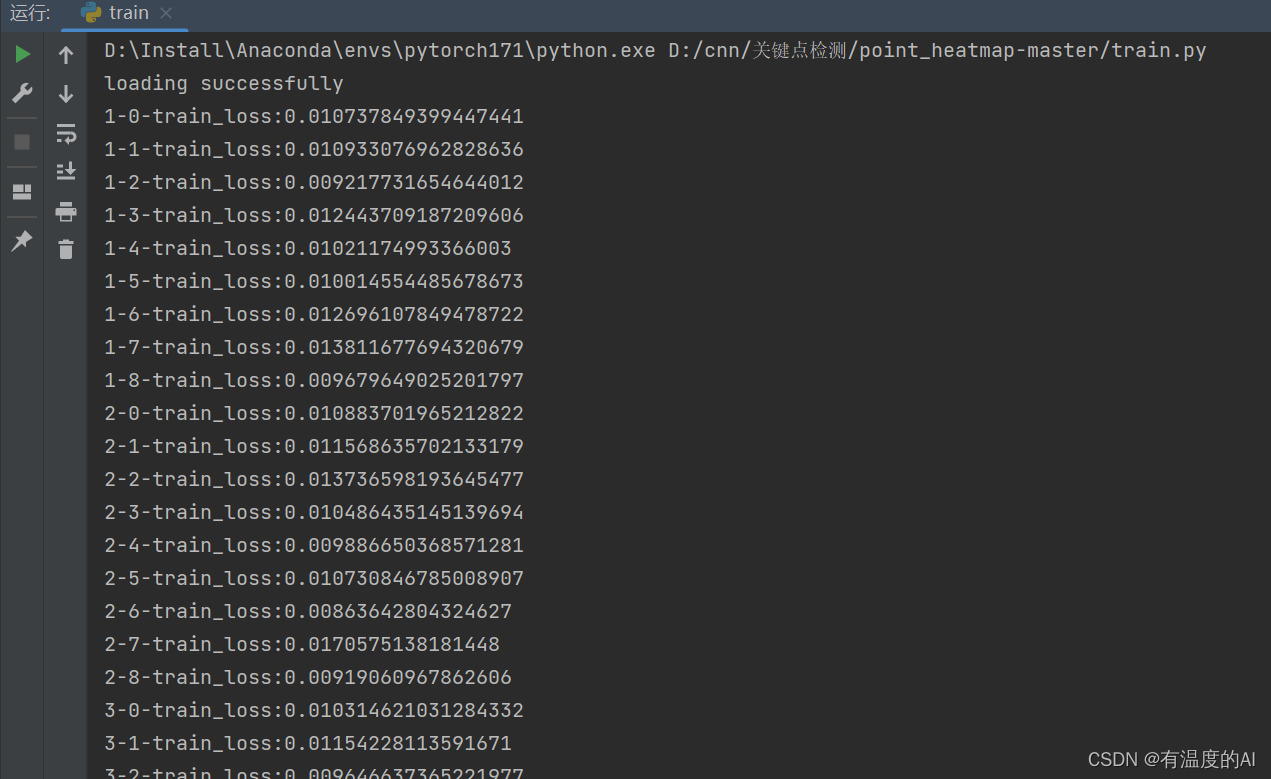Click the 1-3-train_loss output line

point(314,216)
